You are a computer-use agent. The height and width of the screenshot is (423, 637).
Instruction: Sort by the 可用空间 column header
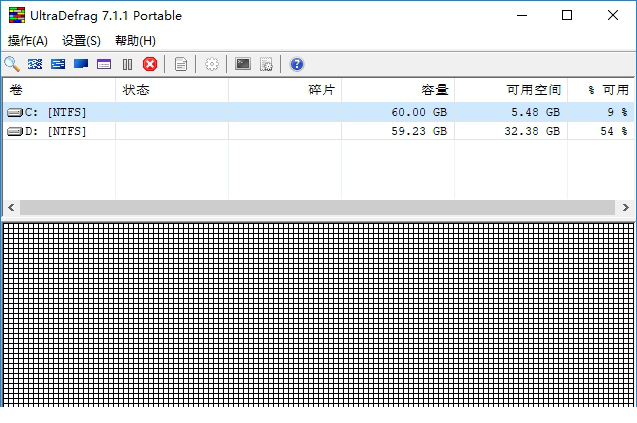tap(511, 90)
